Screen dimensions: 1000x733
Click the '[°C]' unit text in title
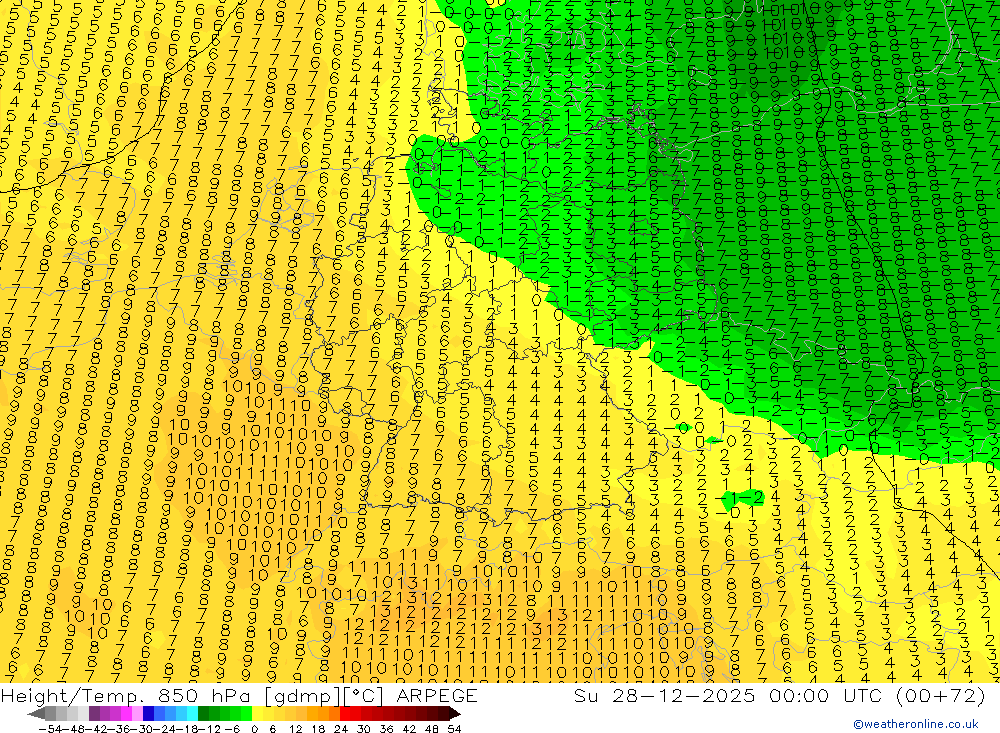364,696
